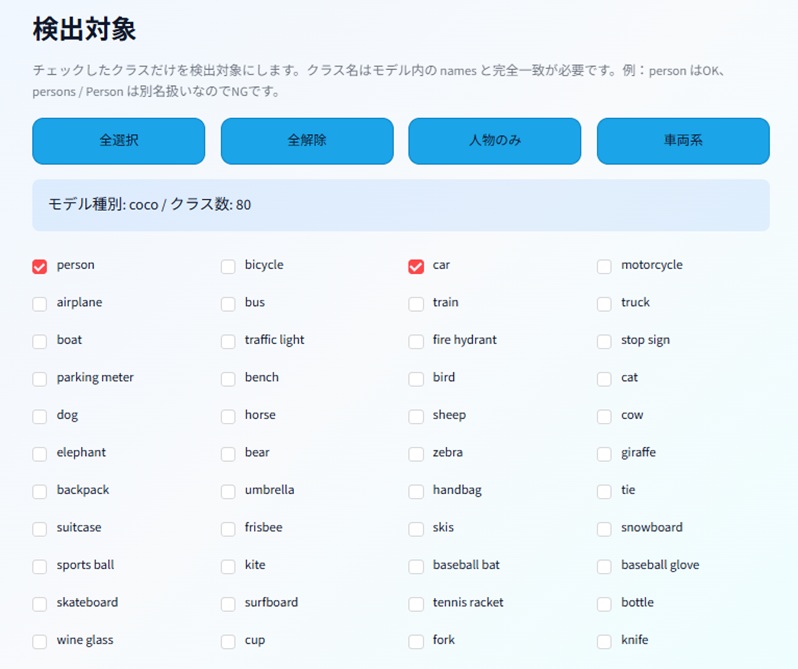
Task: Click the 全選択 button
Action: pyautogui.click(x=119, y=141)
